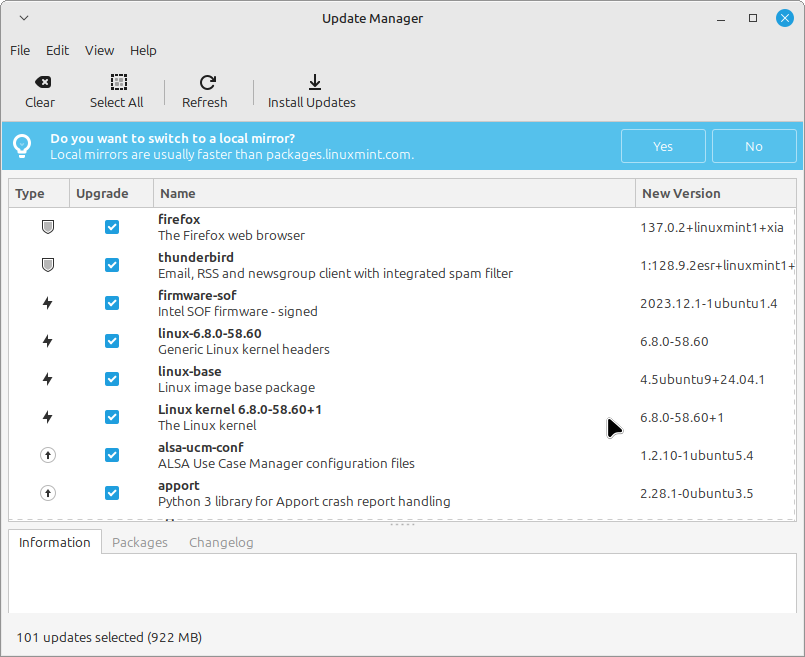The height and width of the screenshot is (657, 805).
Task: Open the Edit menu
Action: pyautogui.click(x=58, y=50)
